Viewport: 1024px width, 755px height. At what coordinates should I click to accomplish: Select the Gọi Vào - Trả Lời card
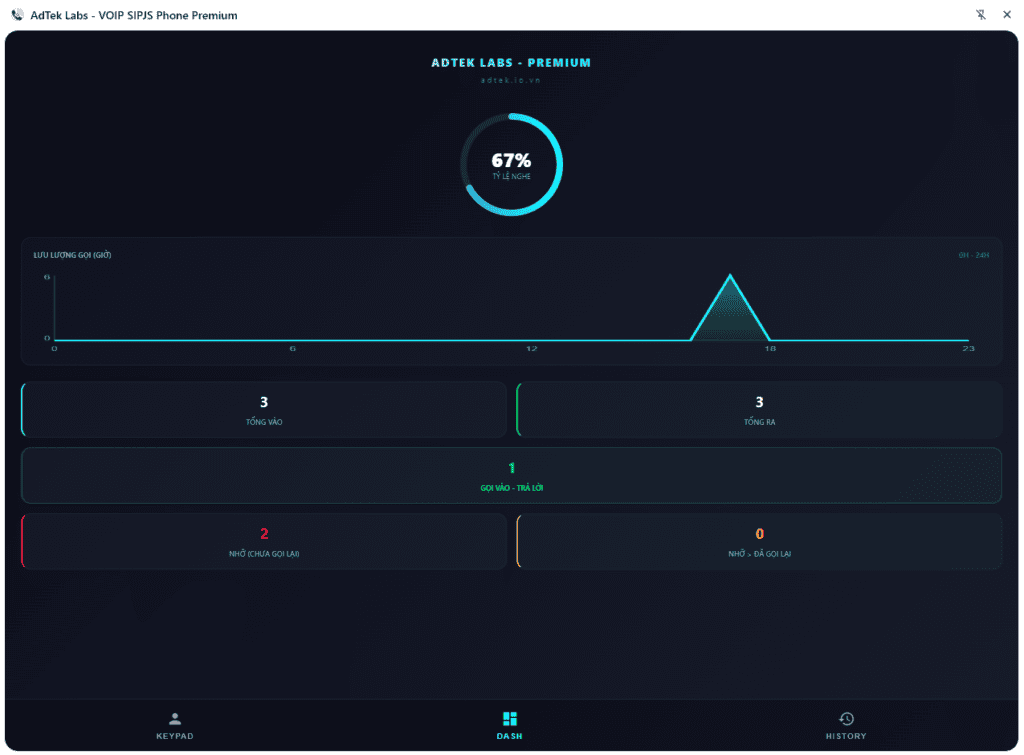coord(511,475)
